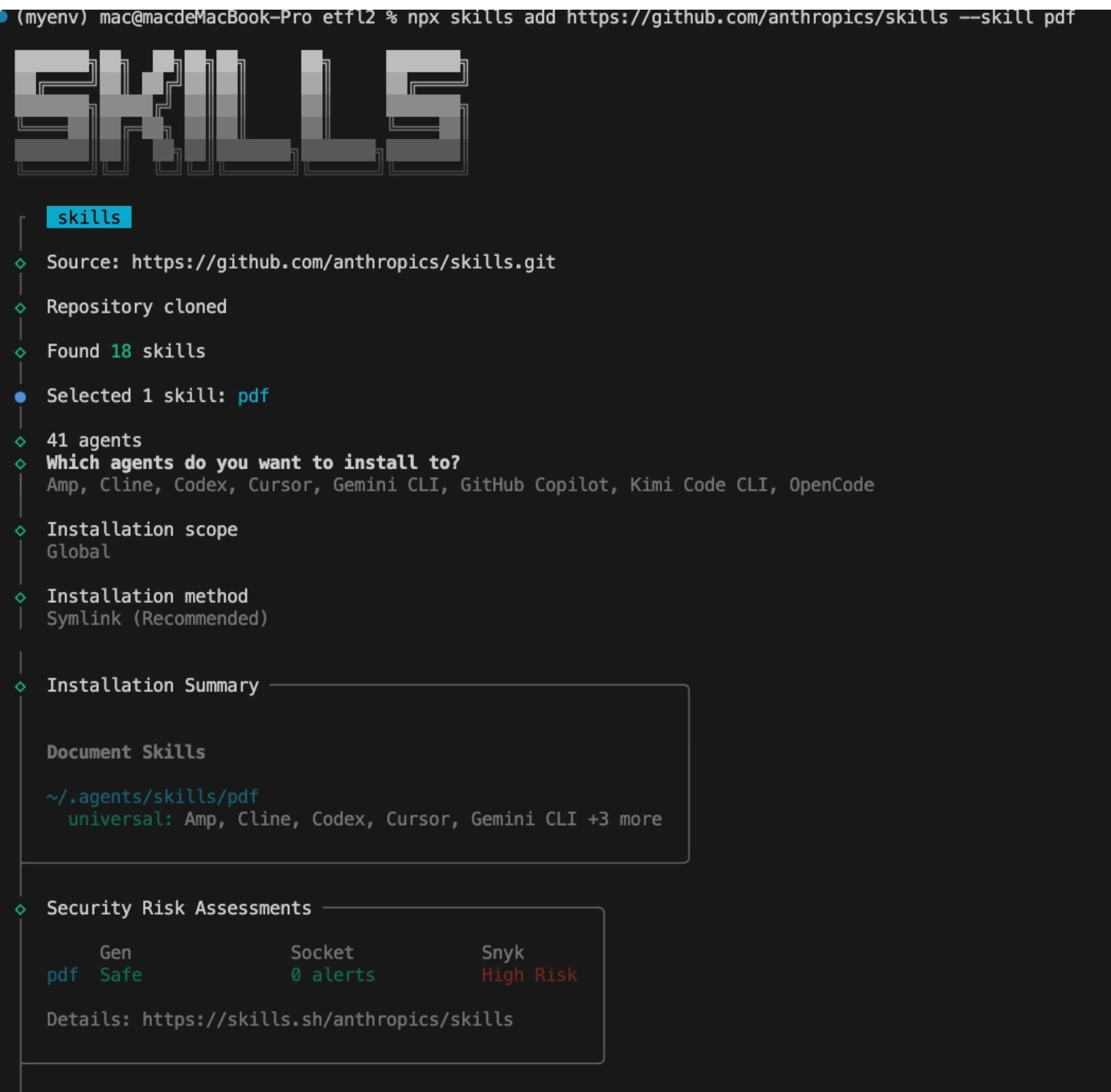This screenshot has height=1092, width=1111.
Task: Click "Which agents do you want to install to?"
Action: tap(253, 463)
